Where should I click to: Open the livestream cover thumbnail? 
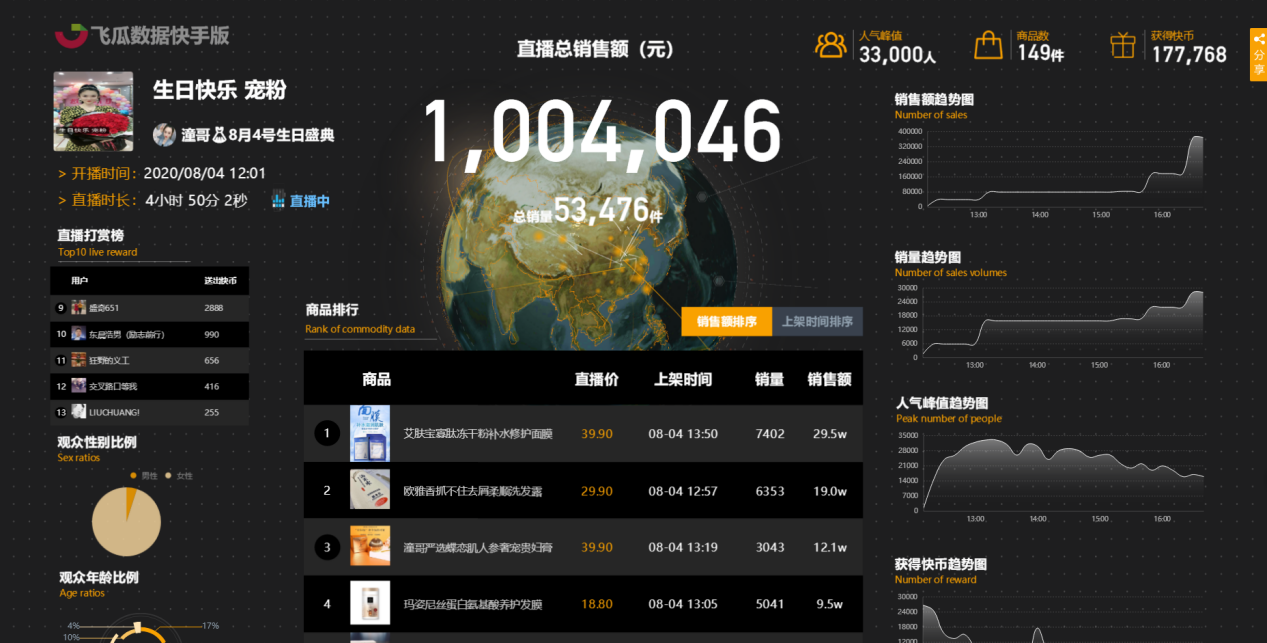[x=93, y=111]
